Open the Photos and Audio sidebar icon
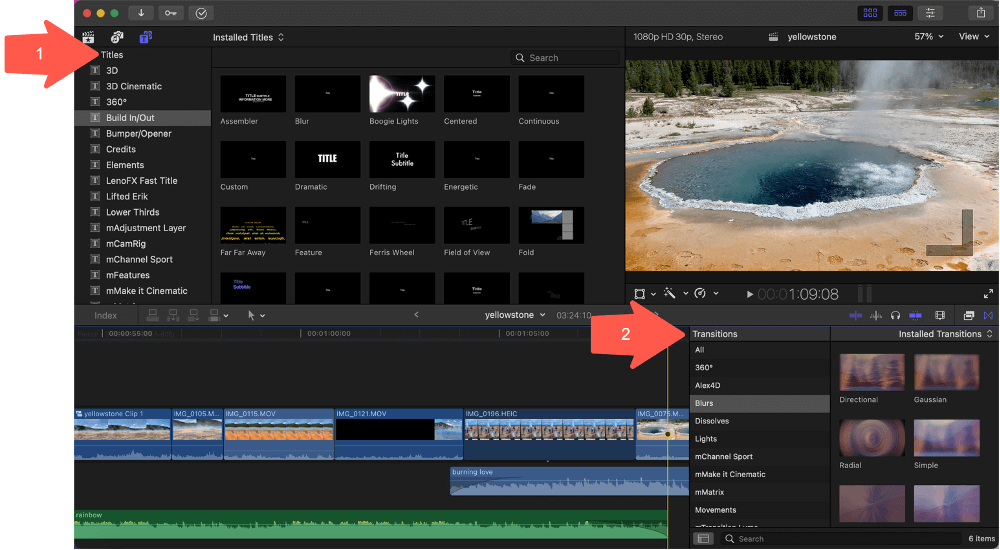Viewport: 1000px width, 550px height. tap(117, 37)
